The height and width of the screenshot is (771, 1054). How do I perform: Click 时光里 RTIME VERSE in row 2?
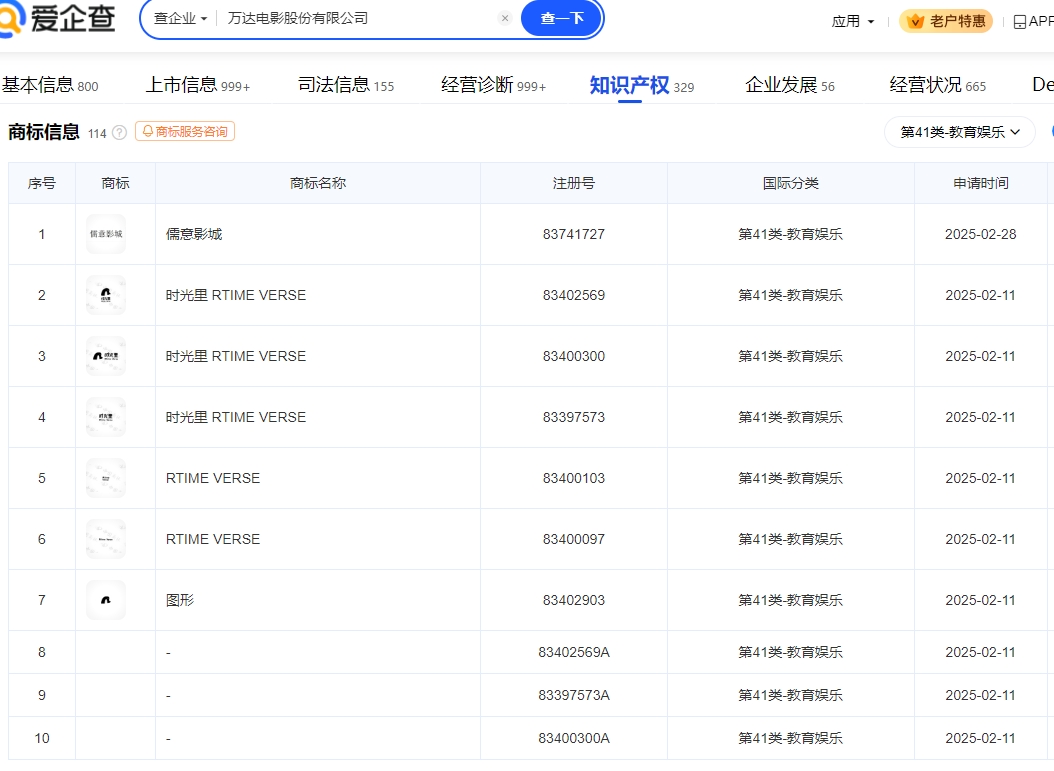click(x=236, y=295)
